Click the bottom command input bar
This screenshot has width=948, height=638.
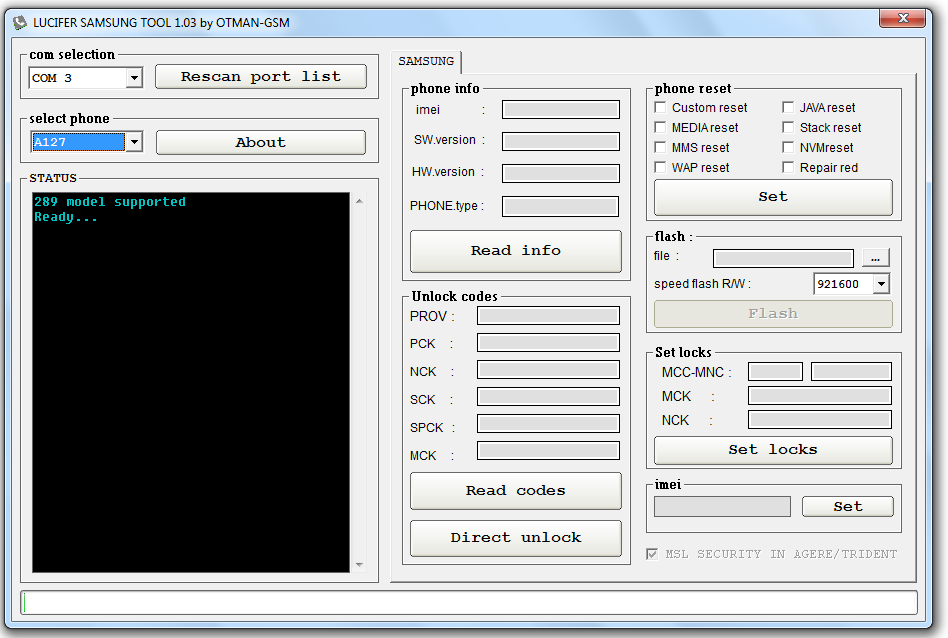tap(469, 603)
